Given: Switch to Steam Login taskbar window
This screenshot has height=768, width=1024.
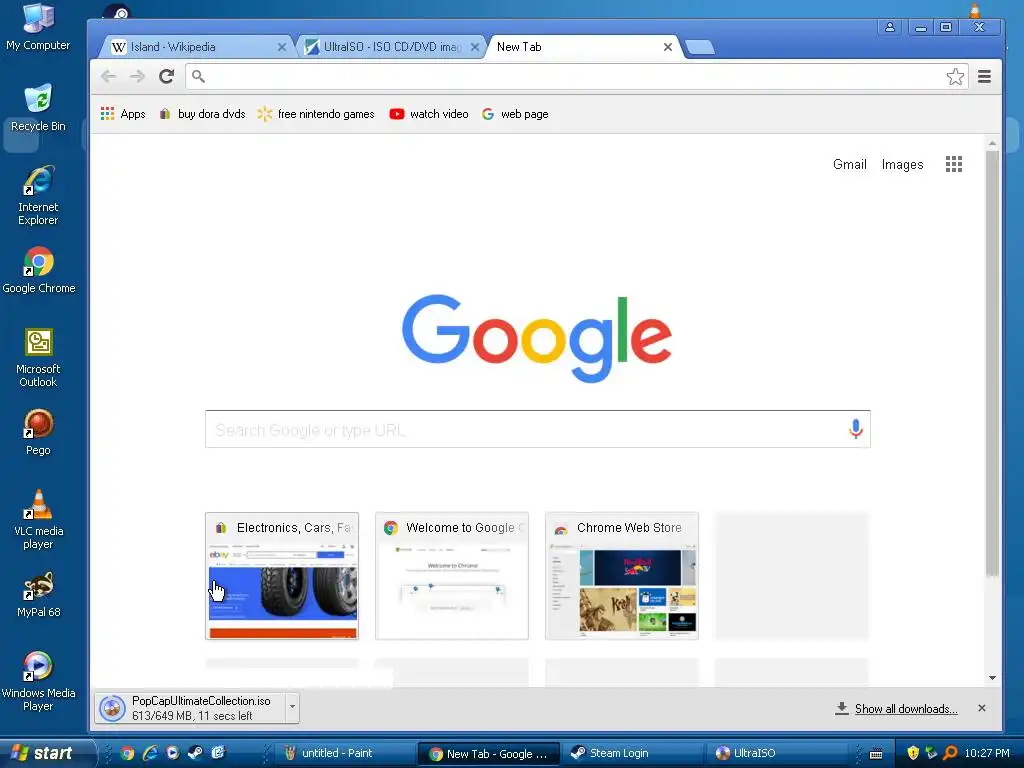Looking at the screenshot, I should click(x=632, y=753).
